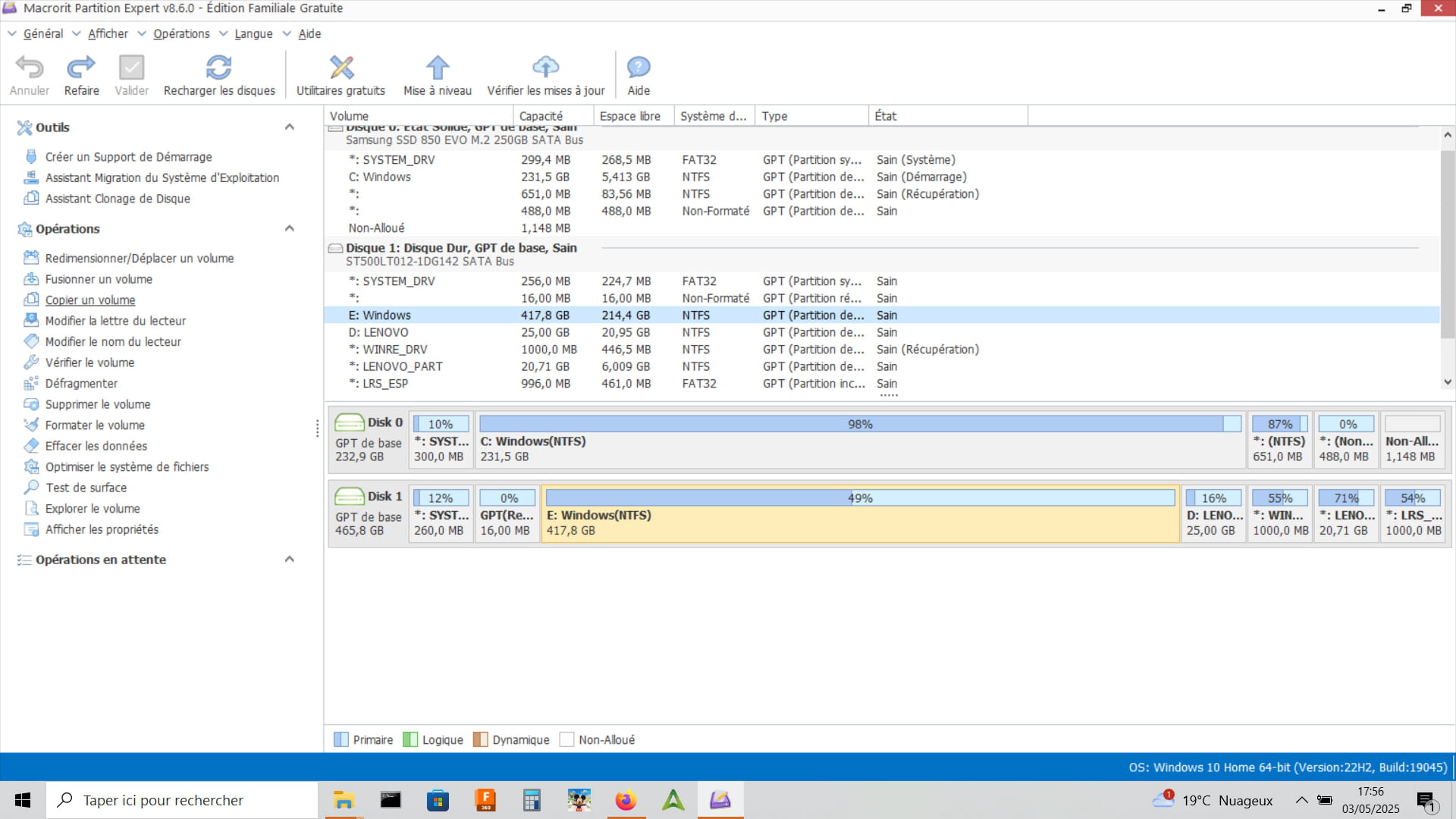Select D: LENO... 25,00 GB partition block
This screenshot has width=1456, height=819.
click(x=1214, y=513)
